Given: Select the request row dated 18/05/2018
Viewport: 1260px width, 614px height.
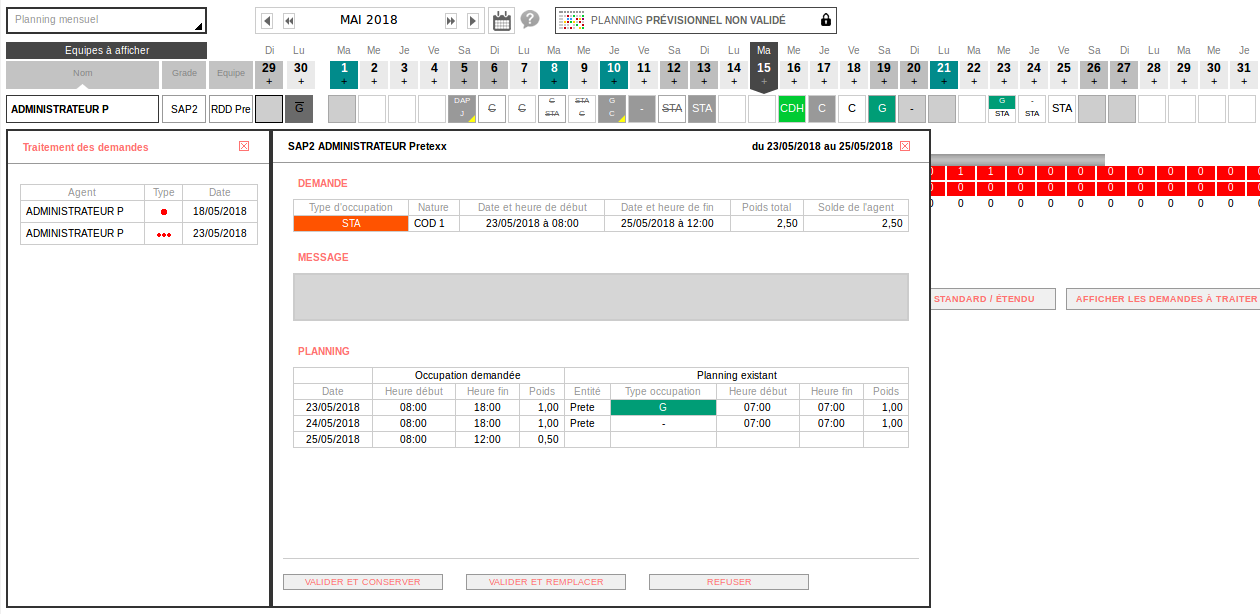Looking at the screenshot, I should coord(139,212).
